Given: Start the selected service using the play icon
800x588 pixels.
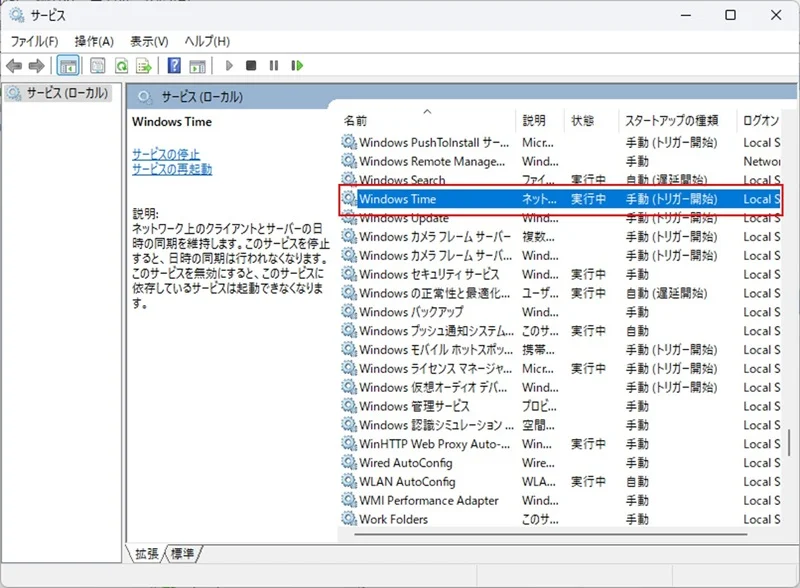Looking at the screenshot, I should 230,65.
